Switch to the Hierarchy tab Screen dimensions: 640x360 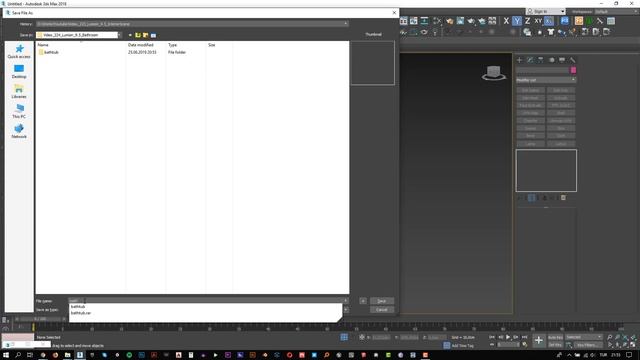(x=541, y=60)
